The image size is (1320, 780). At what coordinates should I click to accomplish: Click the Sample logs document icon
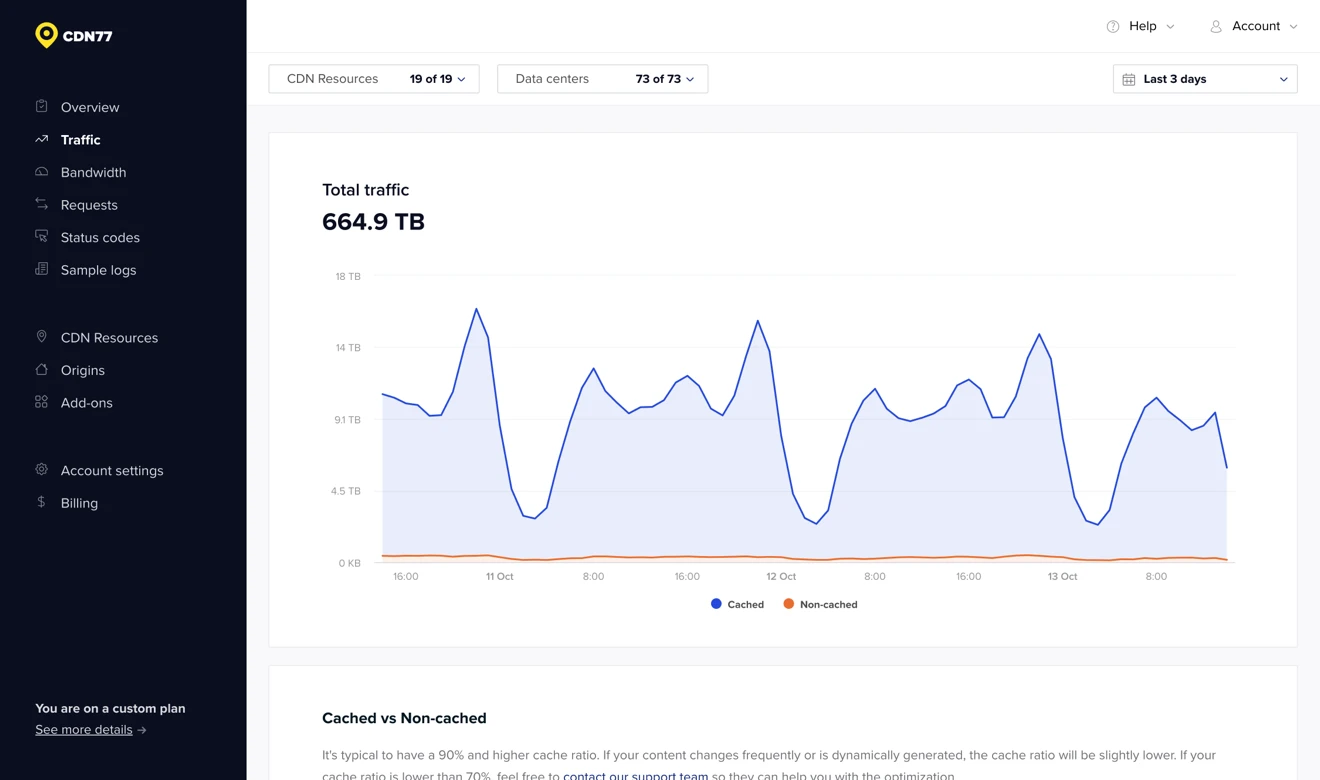(x=41, y=269)
